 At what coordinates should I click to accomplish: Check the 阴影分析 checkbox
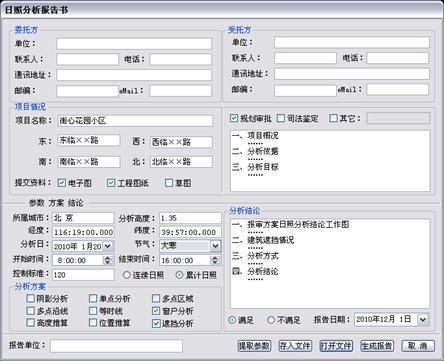click(x=31, y=298)
